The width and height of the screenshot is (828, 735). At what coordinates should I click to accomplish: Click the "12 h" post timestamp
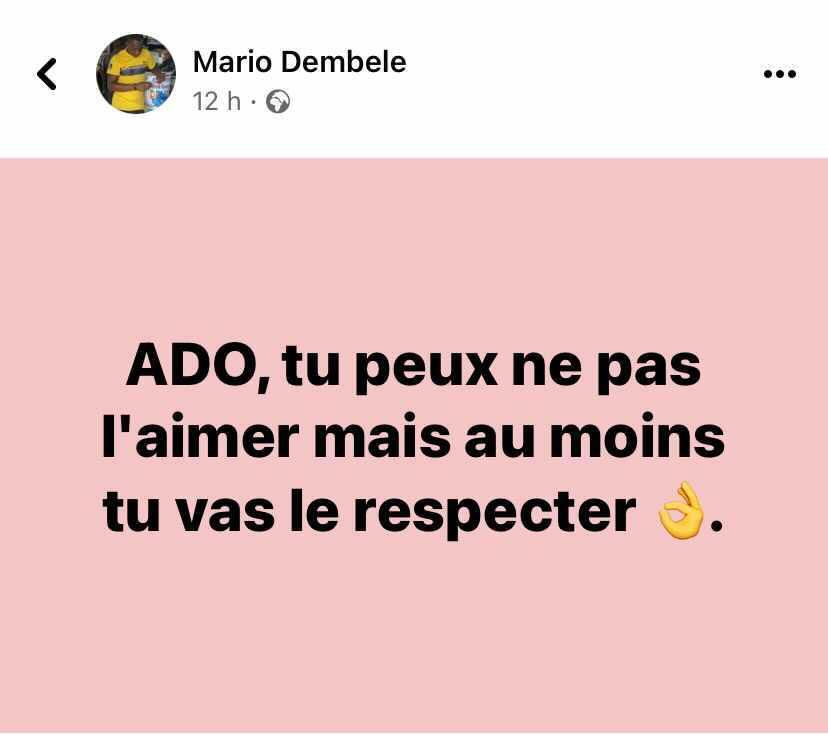coord(217,101)
